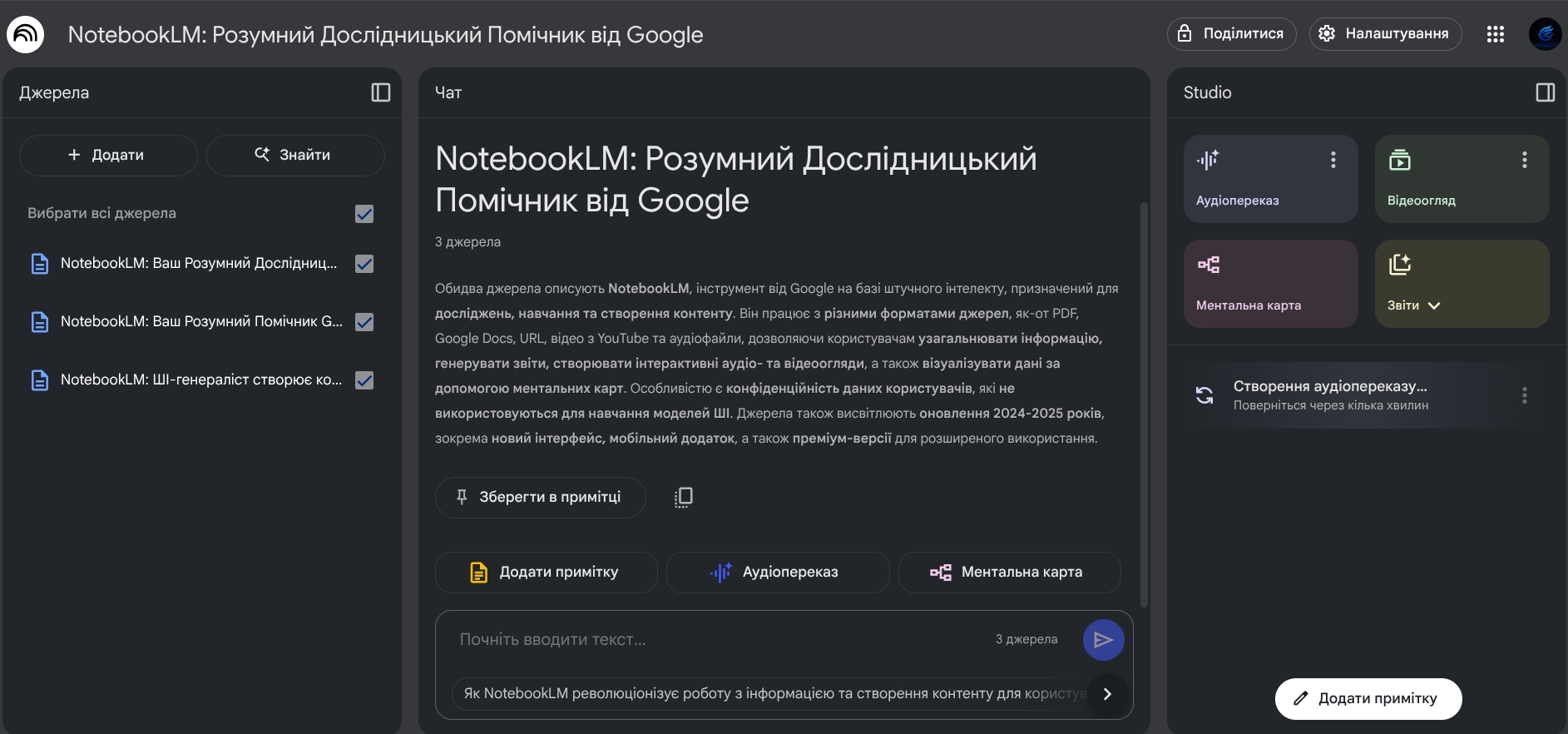Click Додати примітку button in chat

coord(547,573)
